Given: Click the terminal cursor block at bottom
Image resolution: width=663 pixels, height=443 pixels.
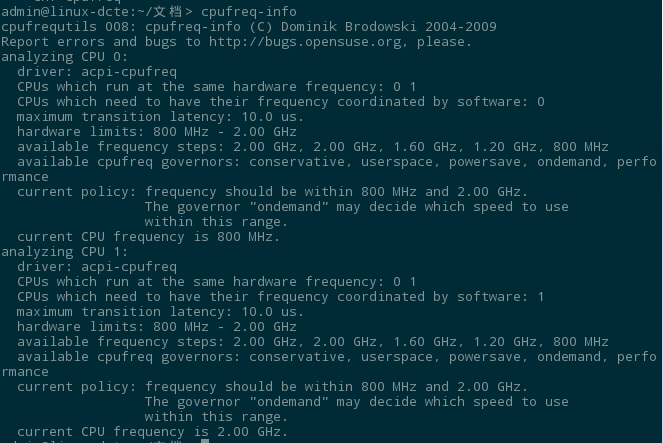Looking at the screenshot, I should point(205,441).
